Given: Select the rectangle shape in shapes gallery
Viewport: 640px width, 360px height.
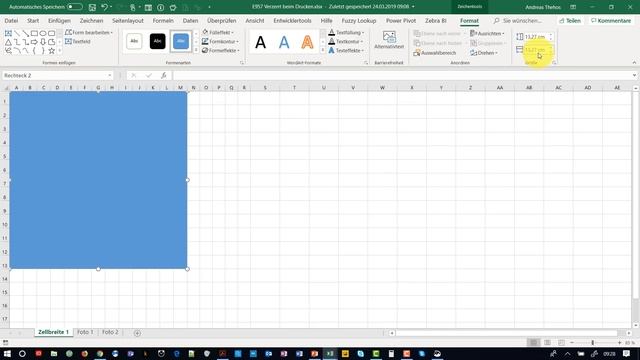Looking at the screenshot, I should 34,33.
